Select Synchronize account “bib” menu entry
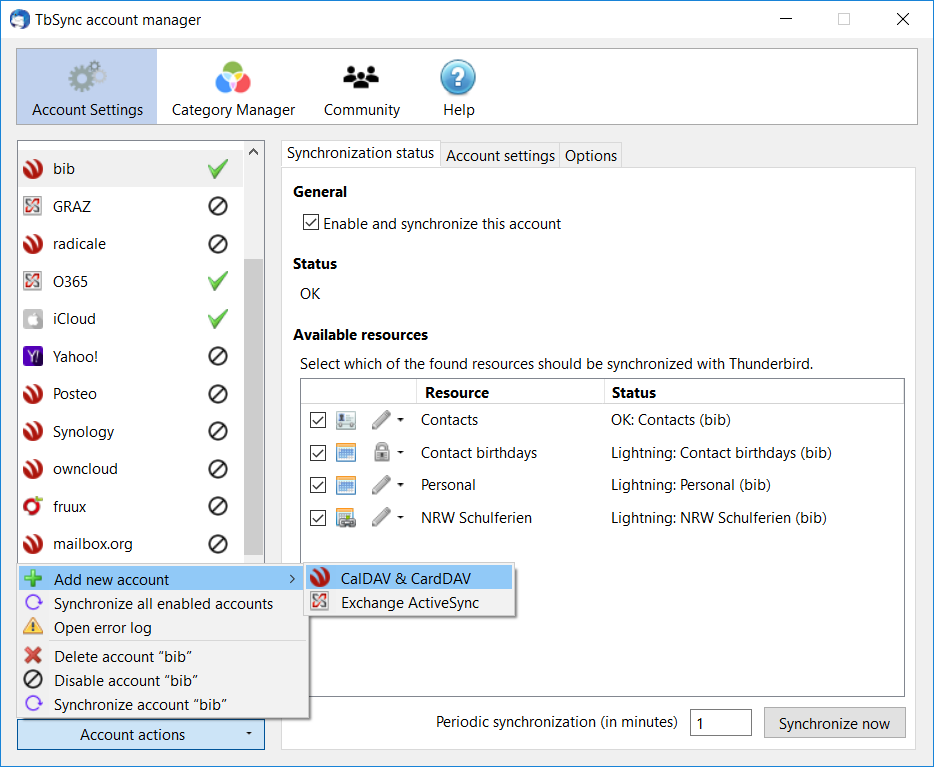Image resolution: width=934 pixels, height=767 pixels. [162, 704]
